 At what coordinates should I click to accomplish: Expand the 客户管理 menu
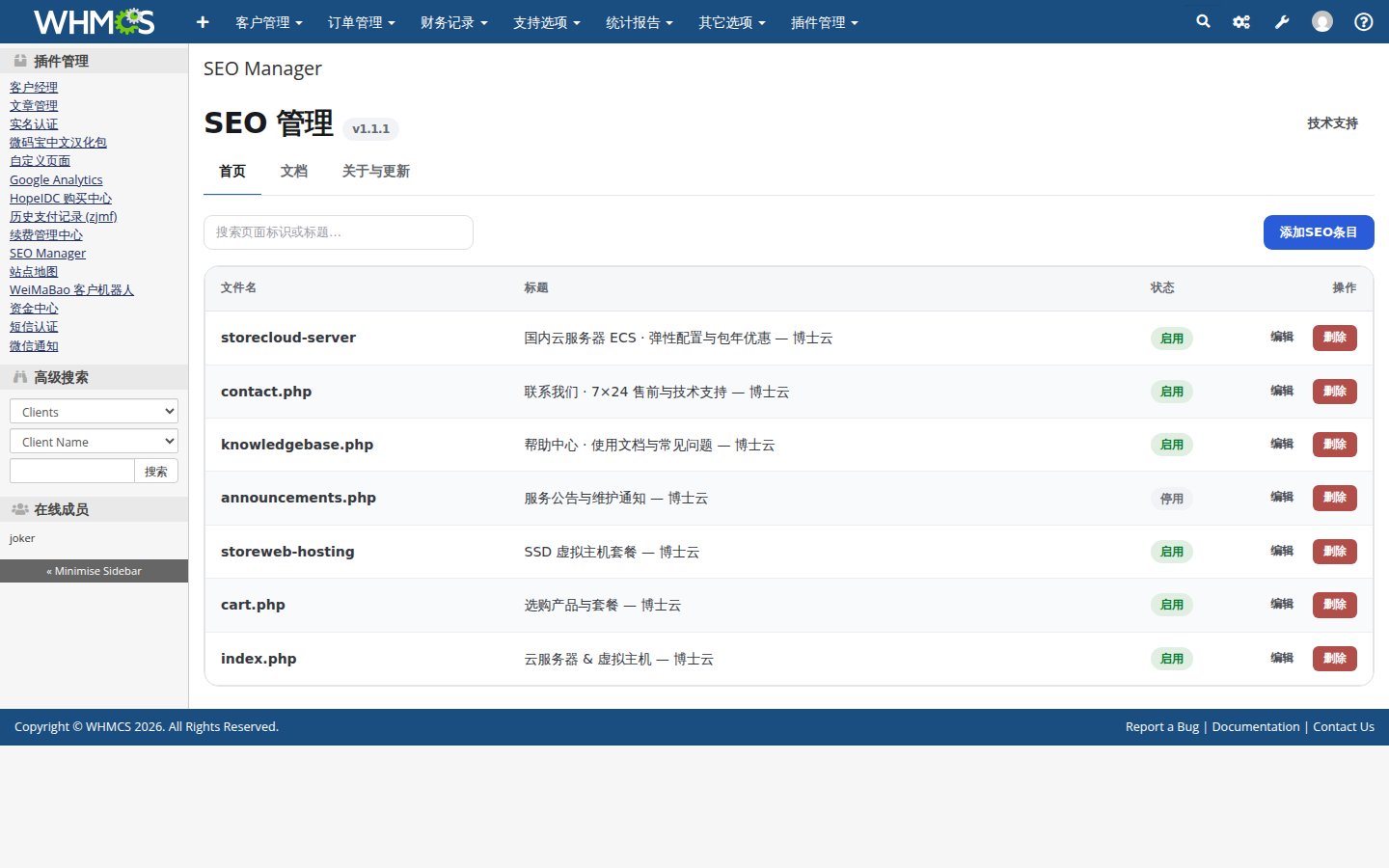coord(269,22)
